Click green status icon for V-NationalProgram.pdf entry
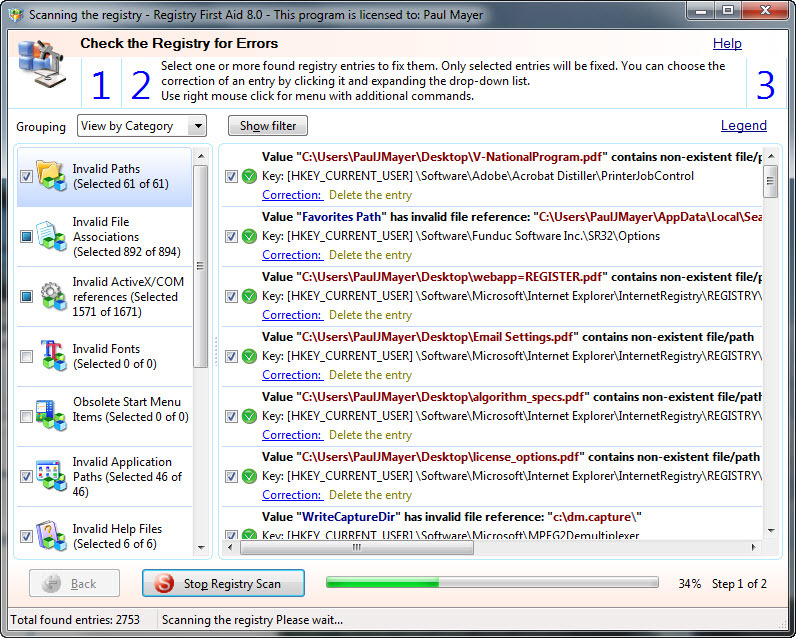Screen dimensions: 796x638 249,176
